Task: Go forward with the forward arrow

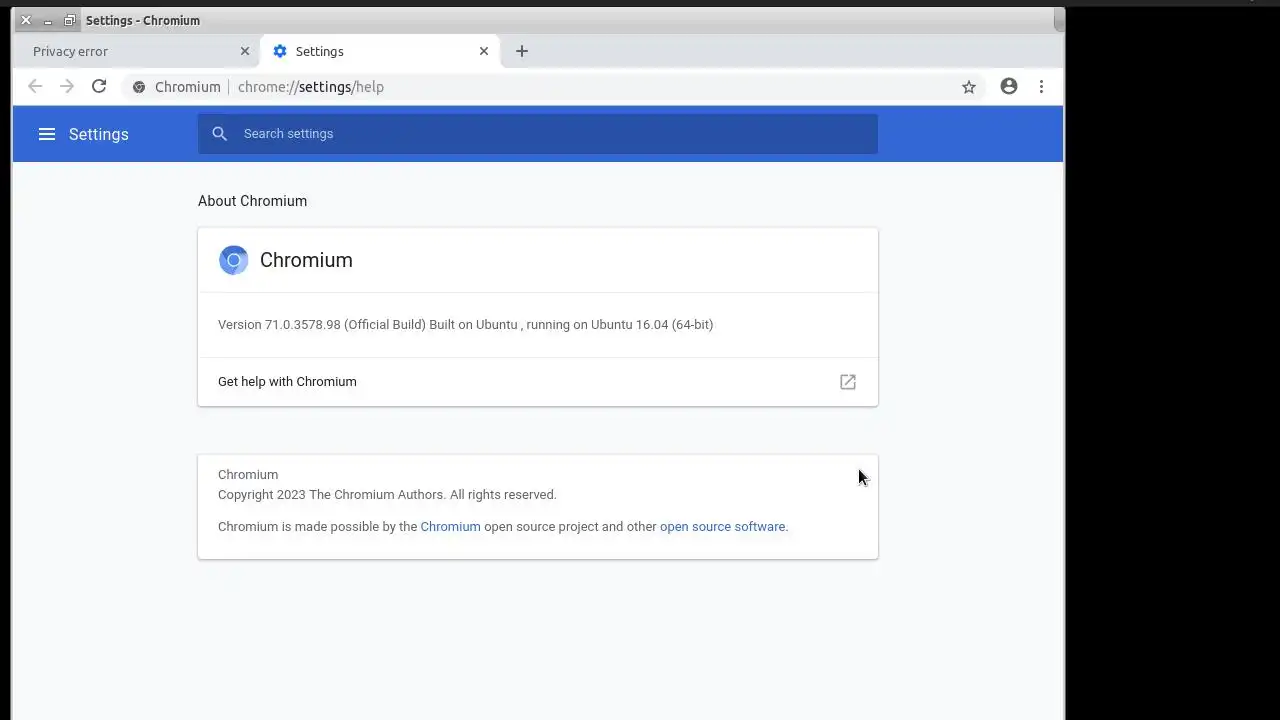Action: coord(67,87)
